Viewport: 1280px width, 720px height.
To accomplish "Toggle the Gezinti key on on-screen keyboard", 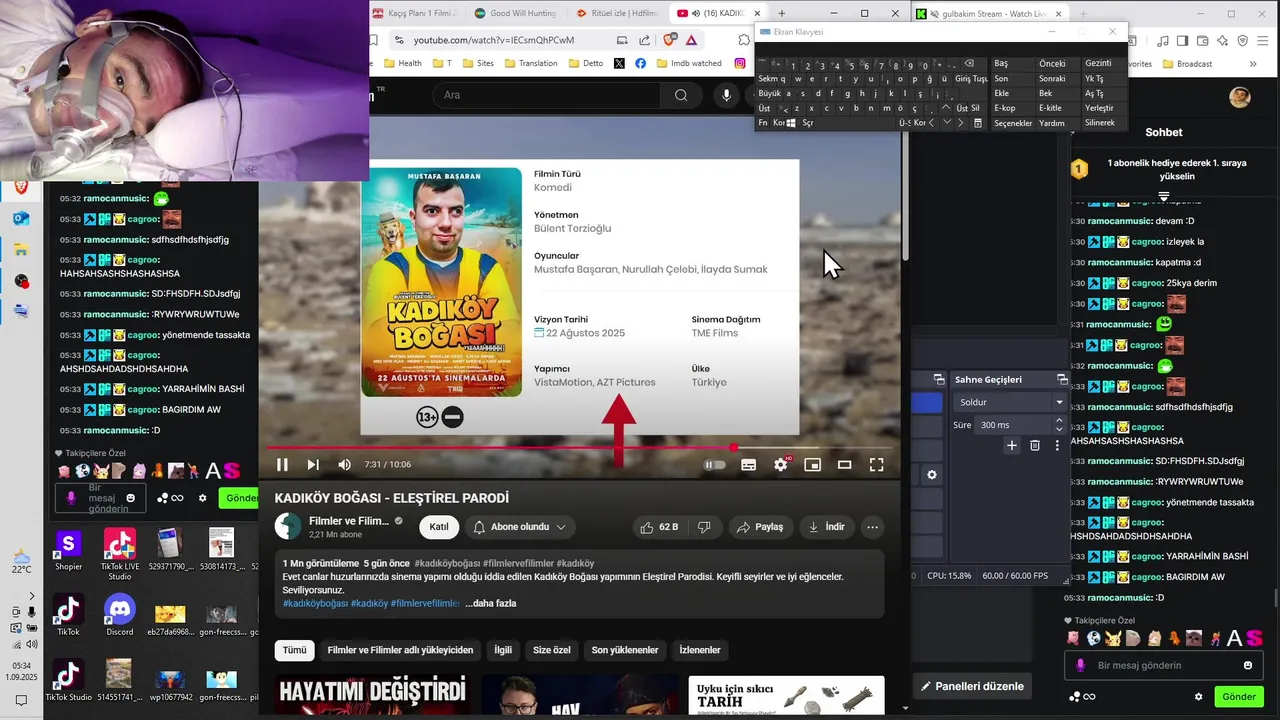I will (x=1104, y=63).
